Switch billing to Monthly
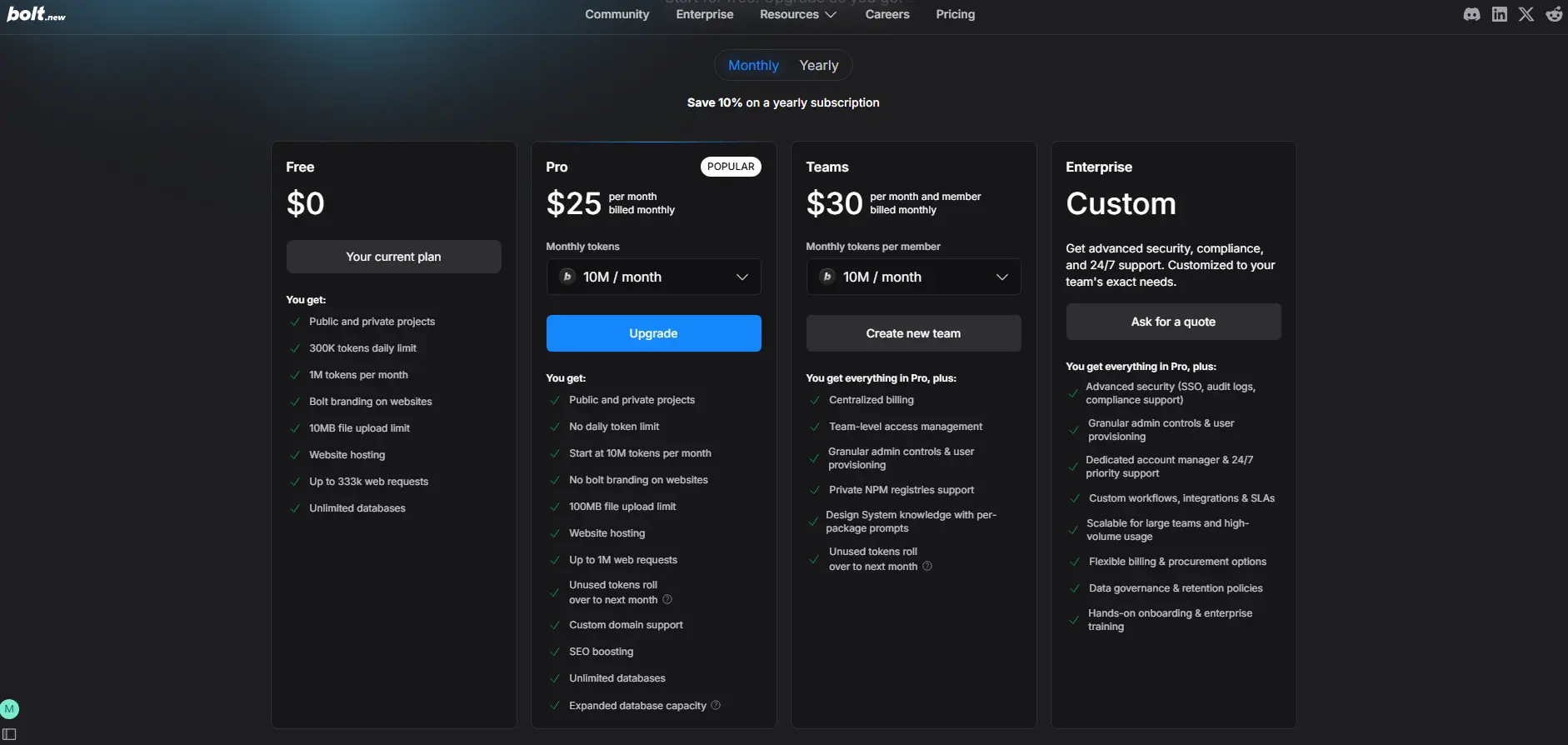The height and width of the screenshot is (745, 1568). 753,65
